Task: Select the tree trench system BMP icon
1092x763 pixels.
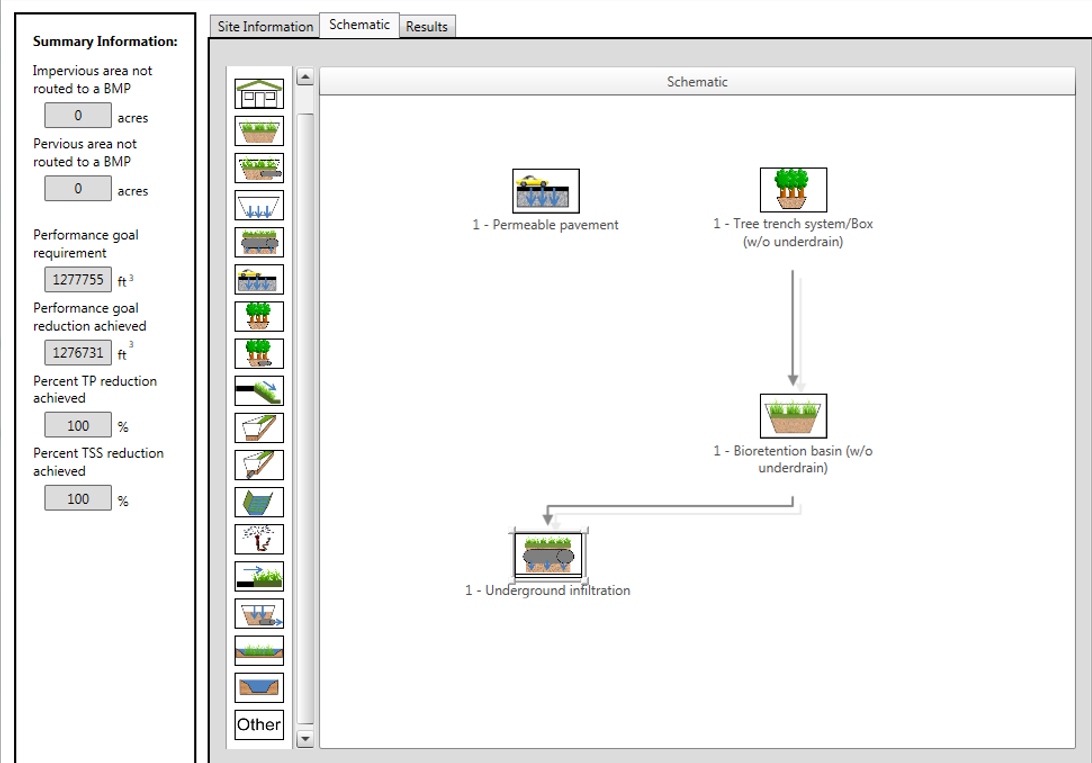Action: point(258,315)
